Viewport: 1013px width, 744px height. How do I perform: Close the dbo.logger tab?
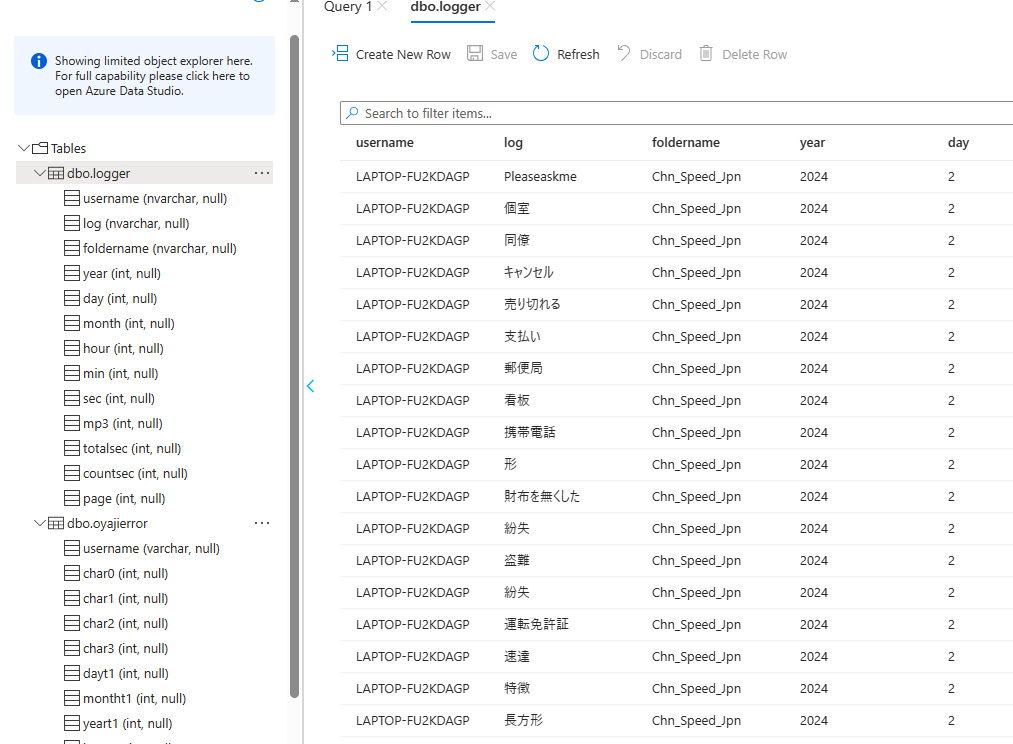pyautogui.click(x=490, y=7)
